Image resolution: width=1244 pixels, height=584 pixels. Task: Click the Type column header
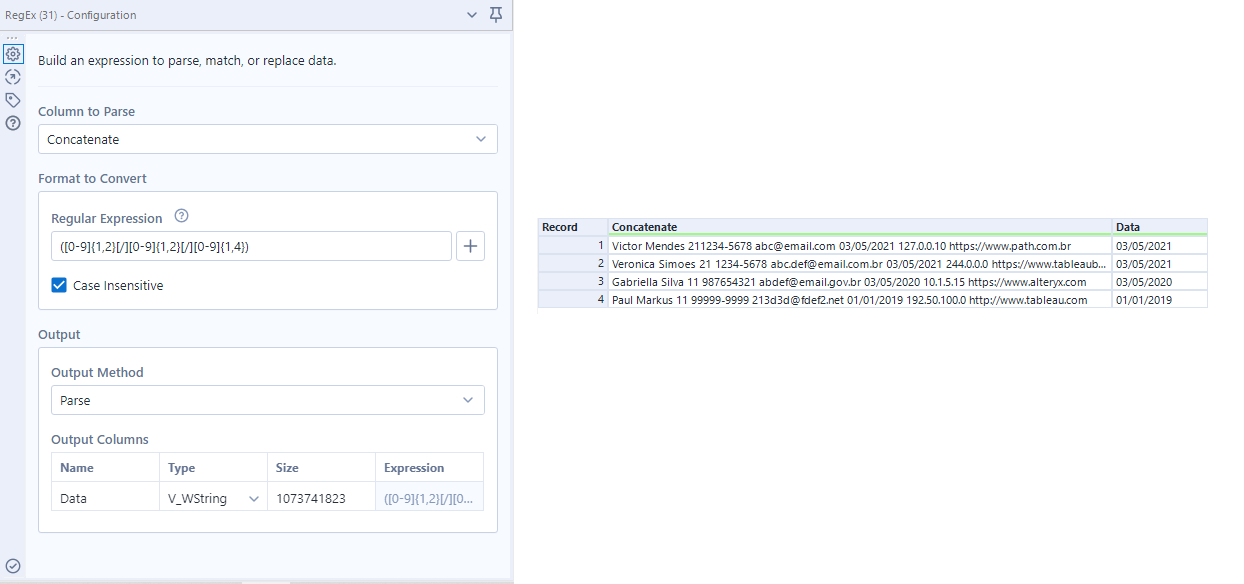click(213, 467)
